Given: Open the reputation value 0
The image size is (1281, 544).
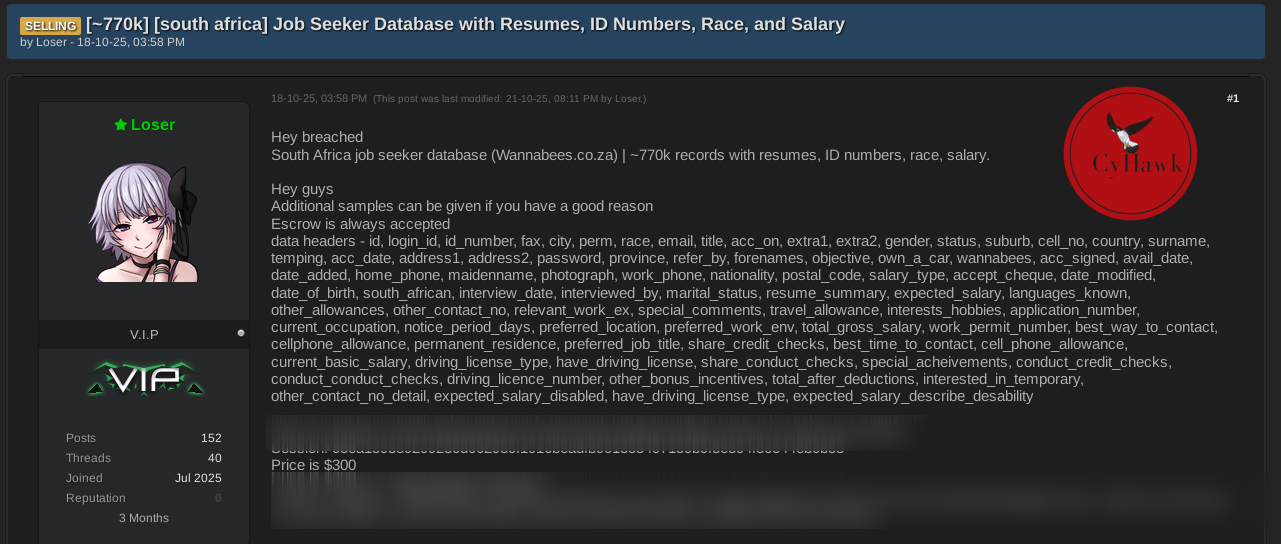Looking at the screenshot, I should point(218,498).
